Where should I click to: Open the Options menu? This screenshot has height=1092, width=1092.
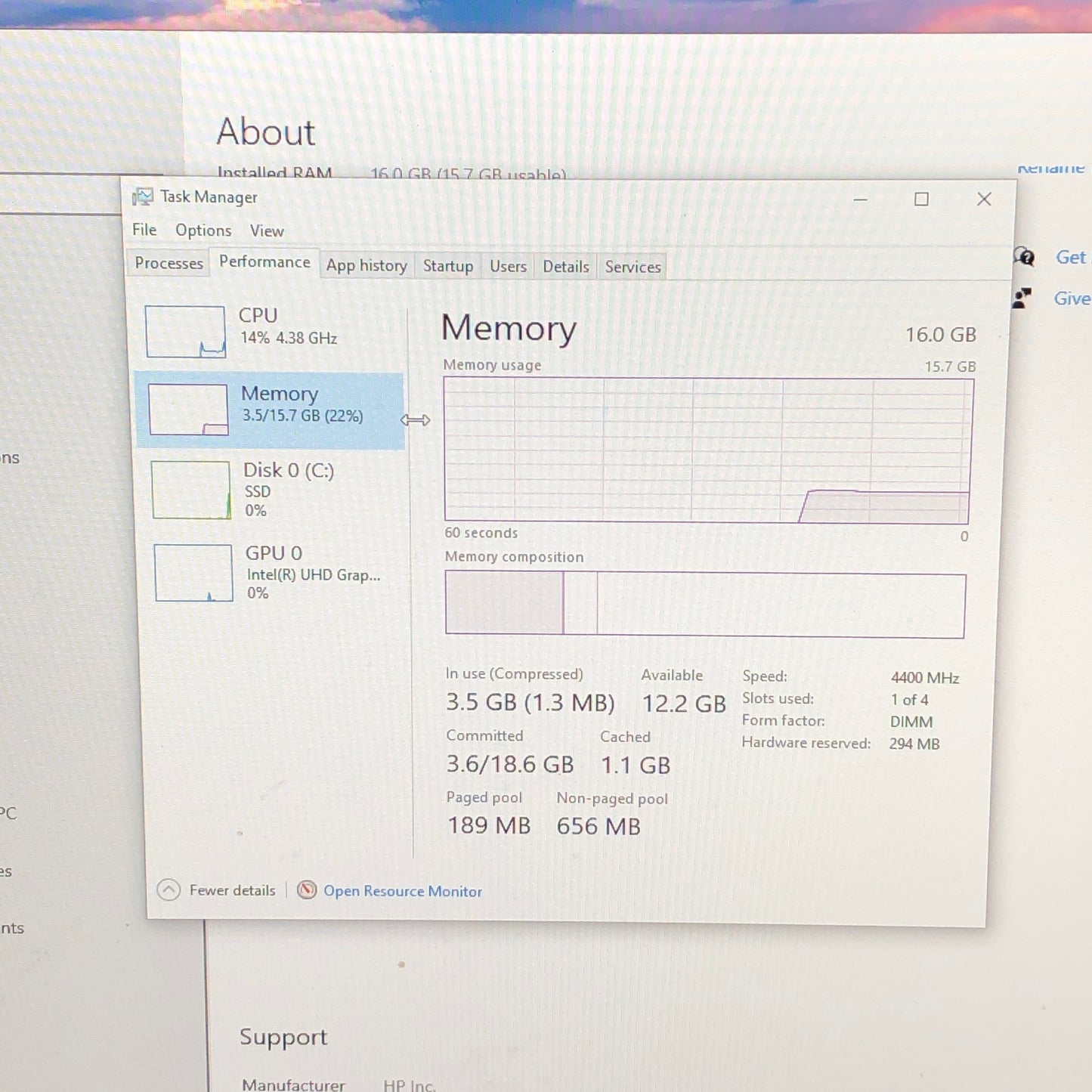coord(203,230)
